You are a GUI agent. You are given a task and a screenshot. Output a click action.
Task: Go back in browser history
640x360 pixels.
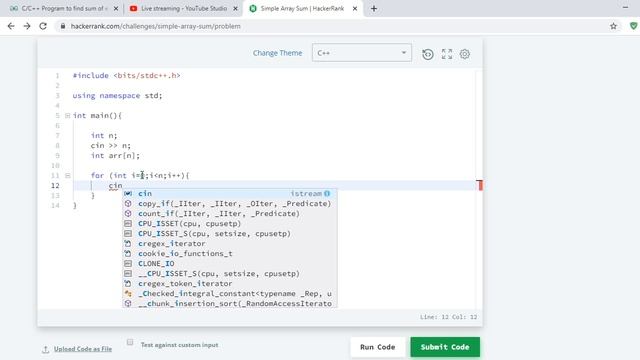[11, 26]
